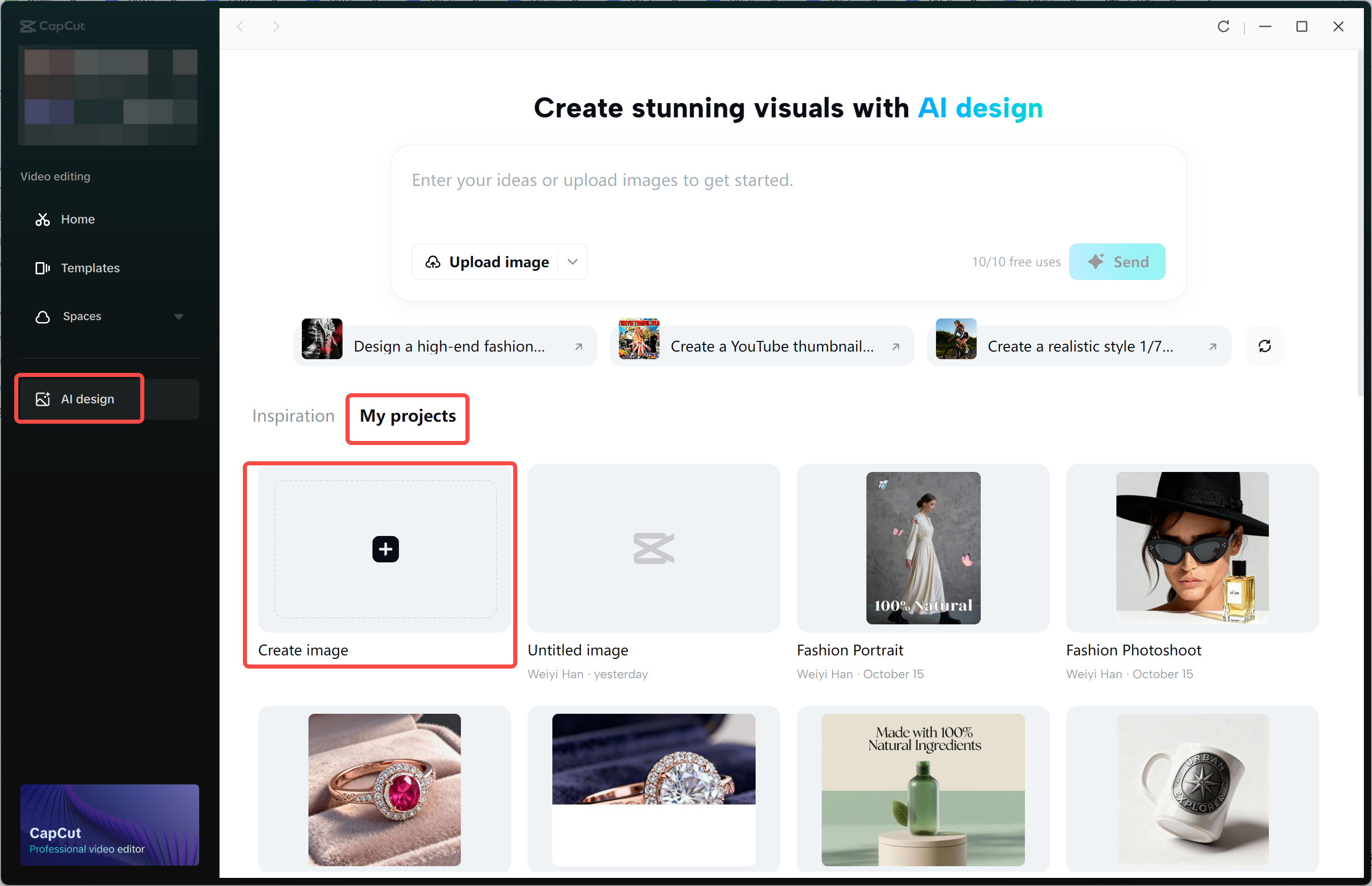Click the Create image tile
This screenshot has width=1372, height=886.
coord(385,548)
